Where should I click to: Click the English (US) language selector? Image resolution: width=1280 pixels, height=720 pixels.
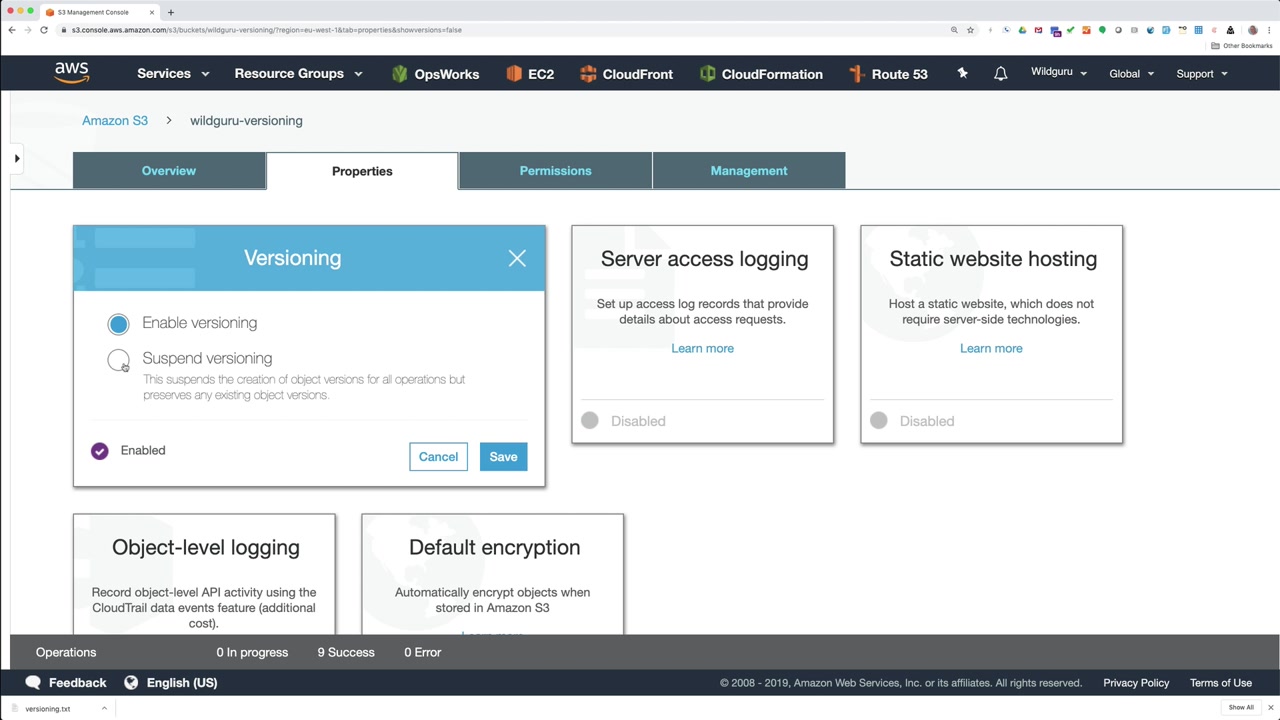pos(182,683)
